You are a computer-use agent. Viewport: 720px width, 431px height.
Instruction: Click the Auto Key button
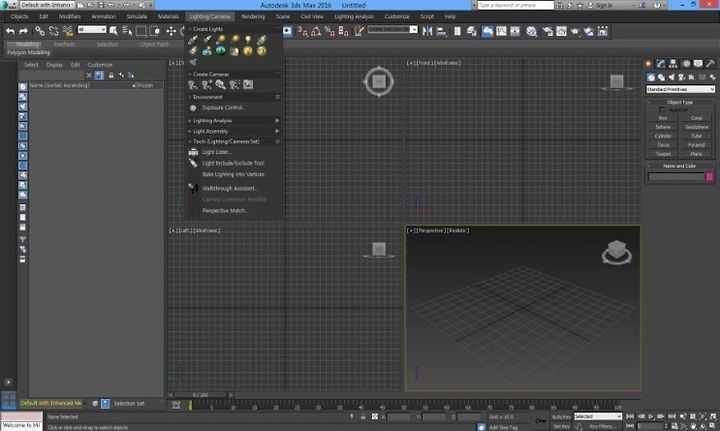point(561,417)
